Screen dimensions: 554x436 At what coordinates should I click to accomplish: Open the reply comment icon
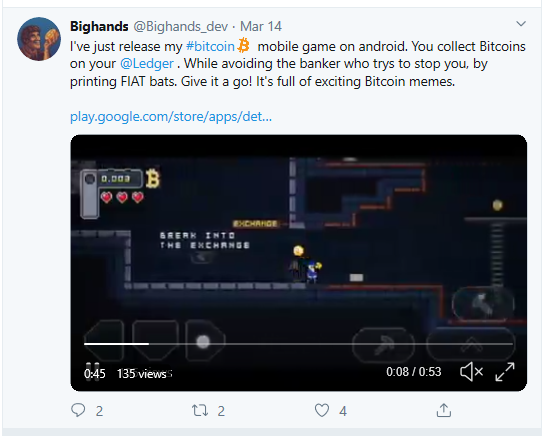[x=78, y=411]
